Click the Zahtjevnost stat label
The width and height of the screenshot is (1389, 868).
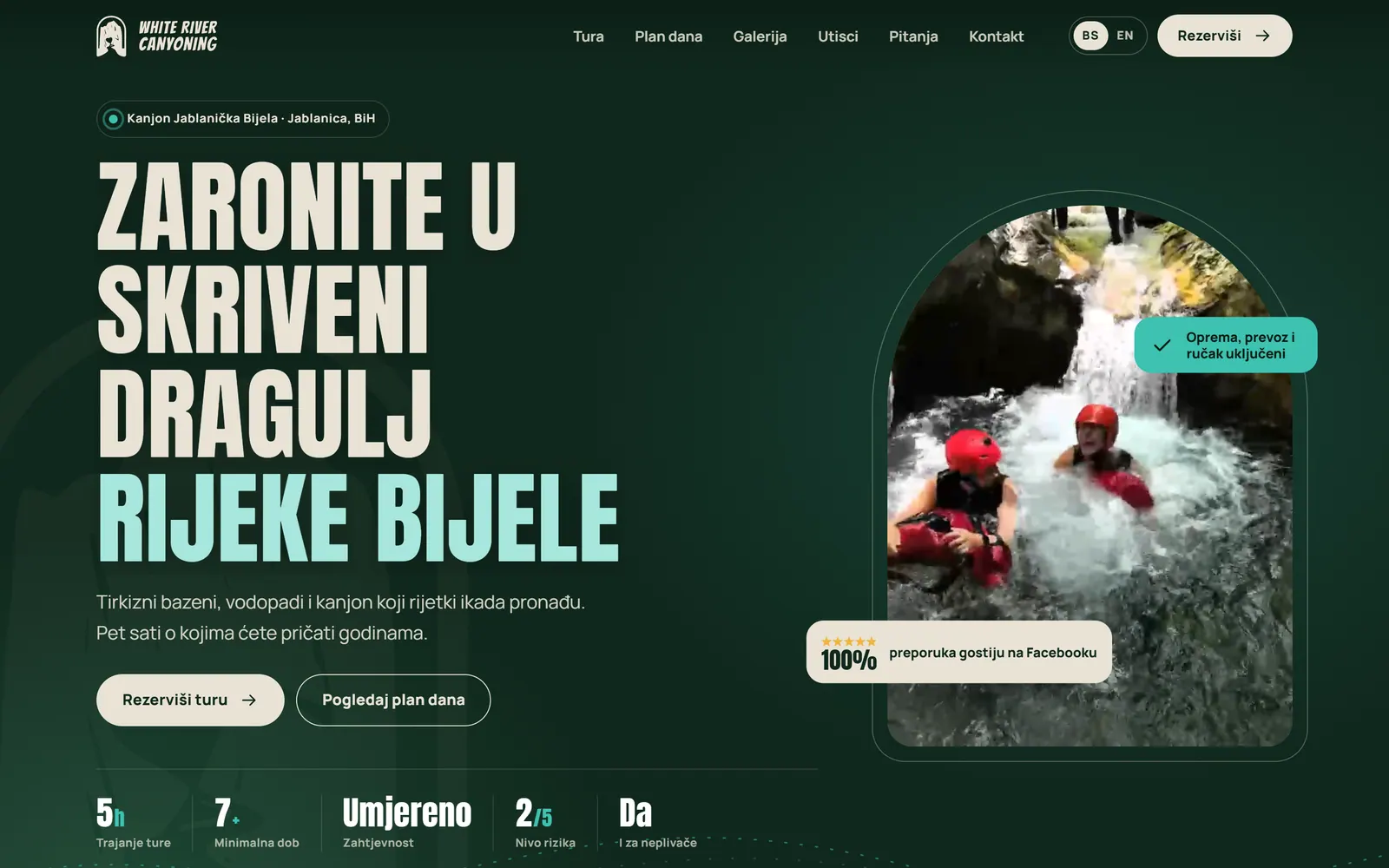pyautogui.click(x=379, y=843)
